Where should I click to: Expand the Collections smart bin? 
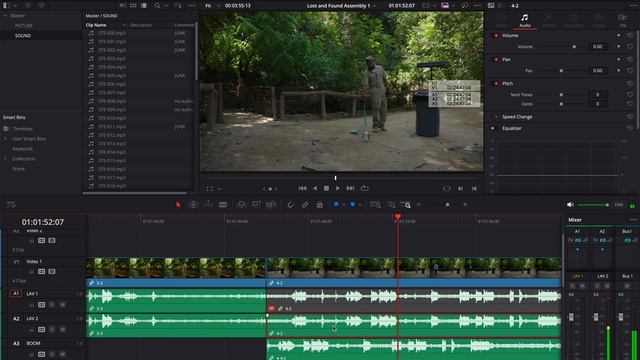pos(5,158)
